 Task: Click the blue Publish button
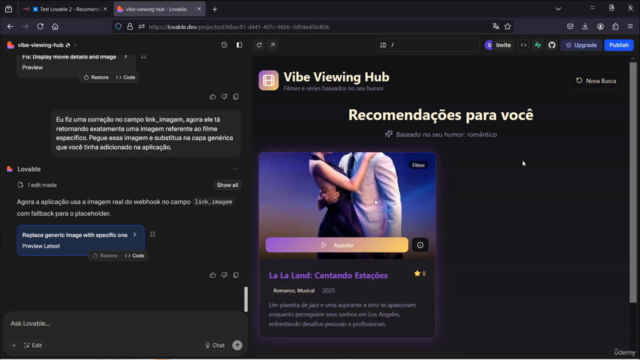click(x=619, y=45)
